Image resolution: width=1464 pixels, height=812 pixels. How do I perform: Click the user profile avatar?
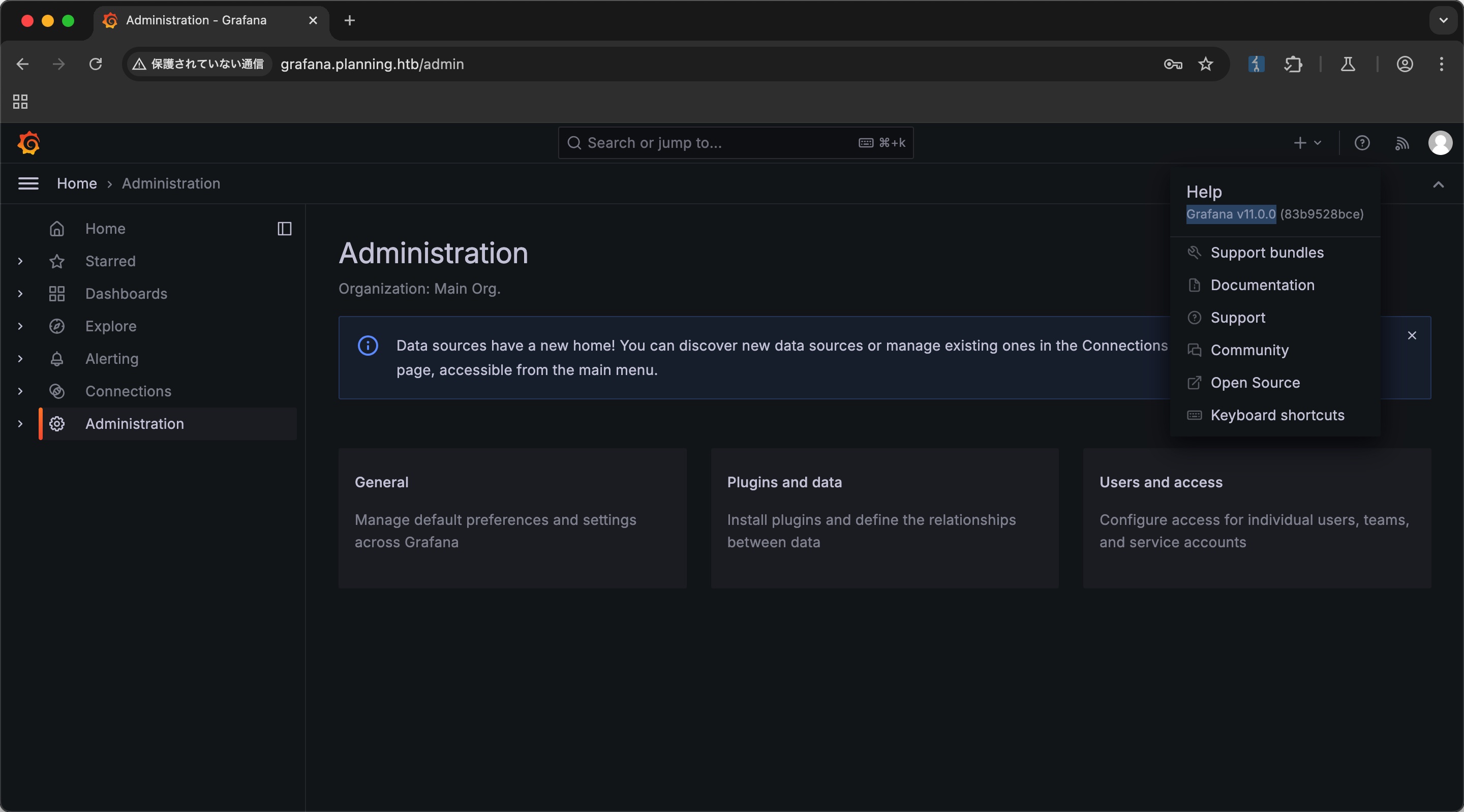pos(1440,143)
